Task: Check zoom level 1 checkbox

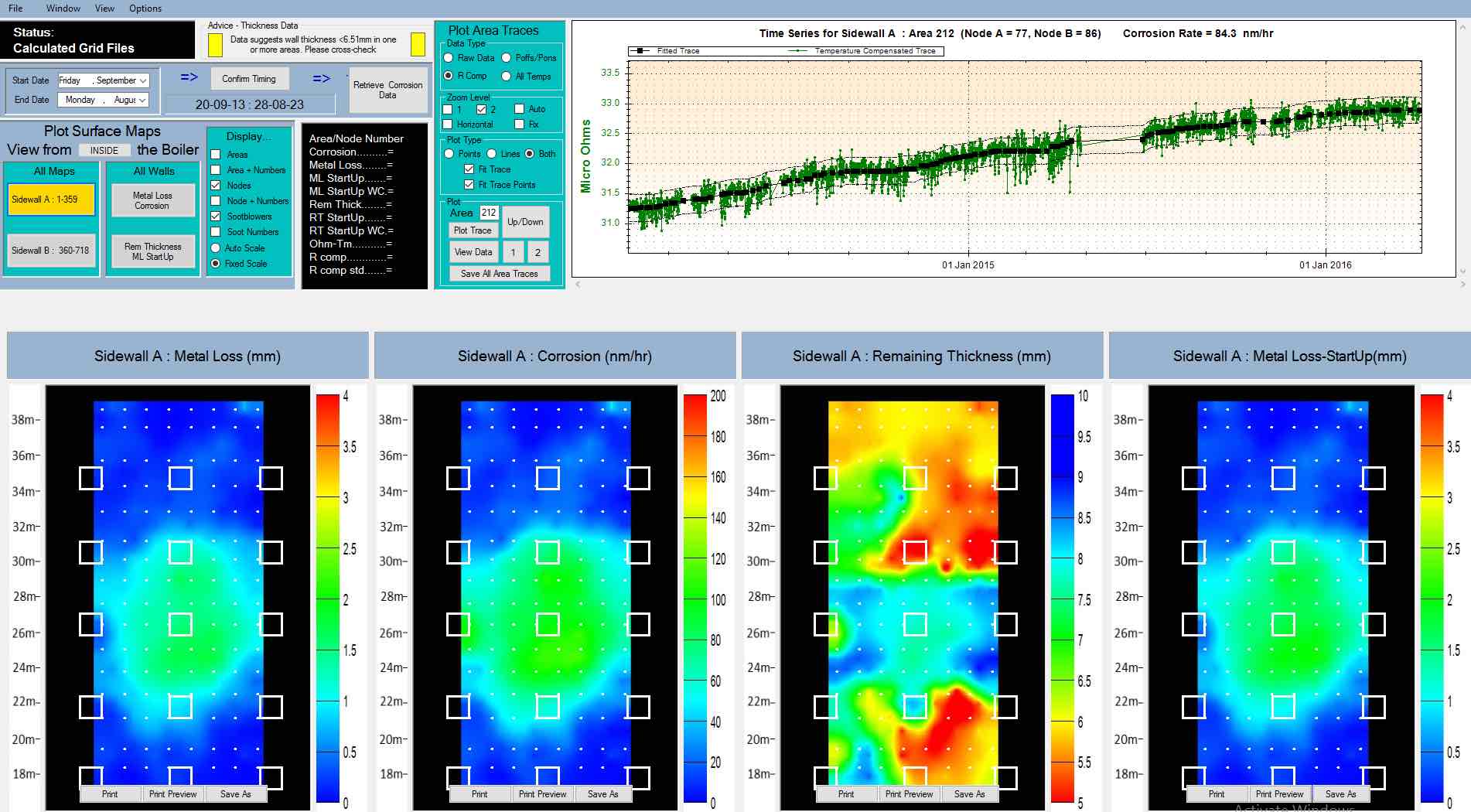Action: 448,109
